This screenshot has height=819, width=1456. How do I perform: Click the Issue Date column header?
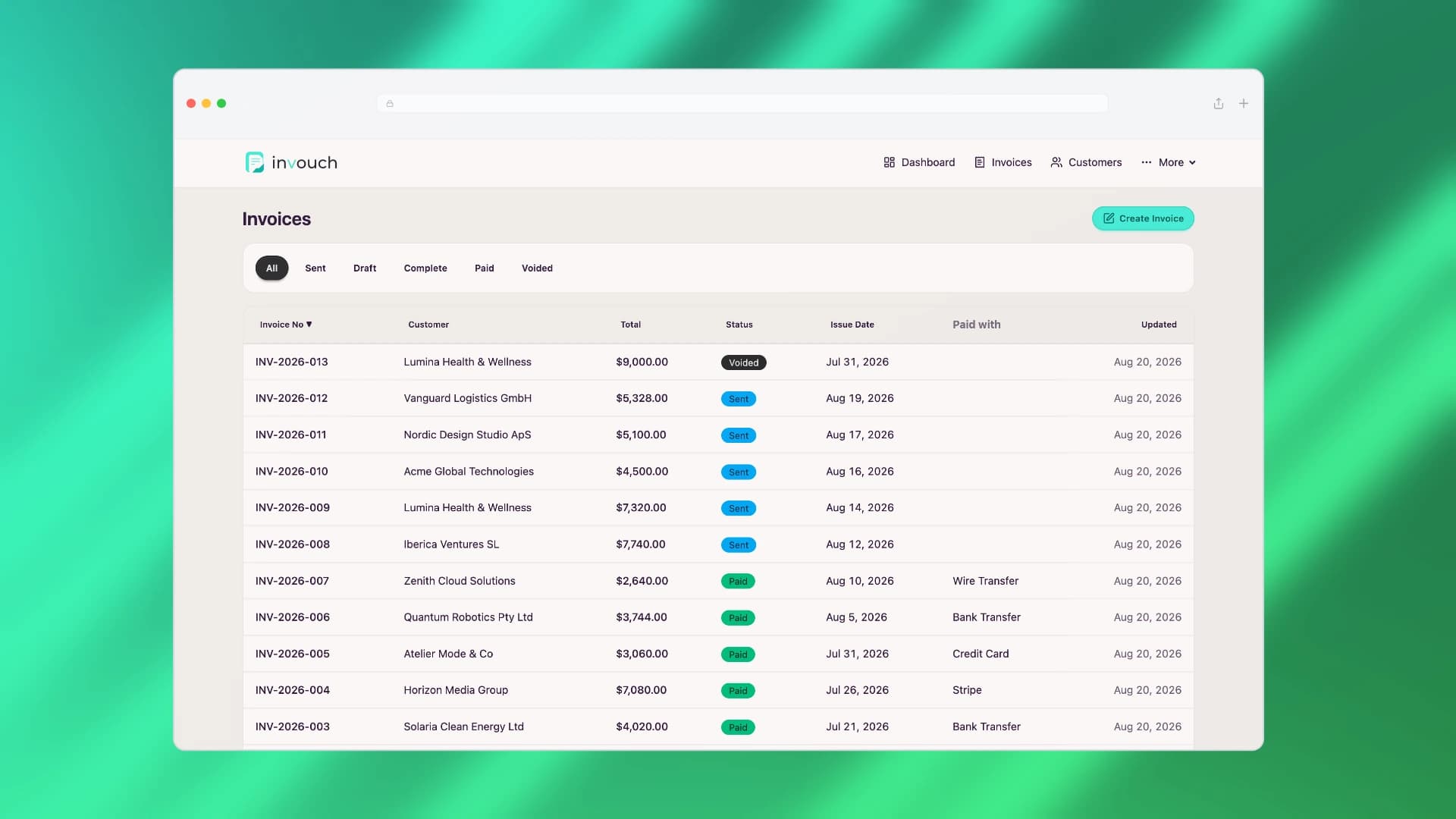tap(852, 325)
